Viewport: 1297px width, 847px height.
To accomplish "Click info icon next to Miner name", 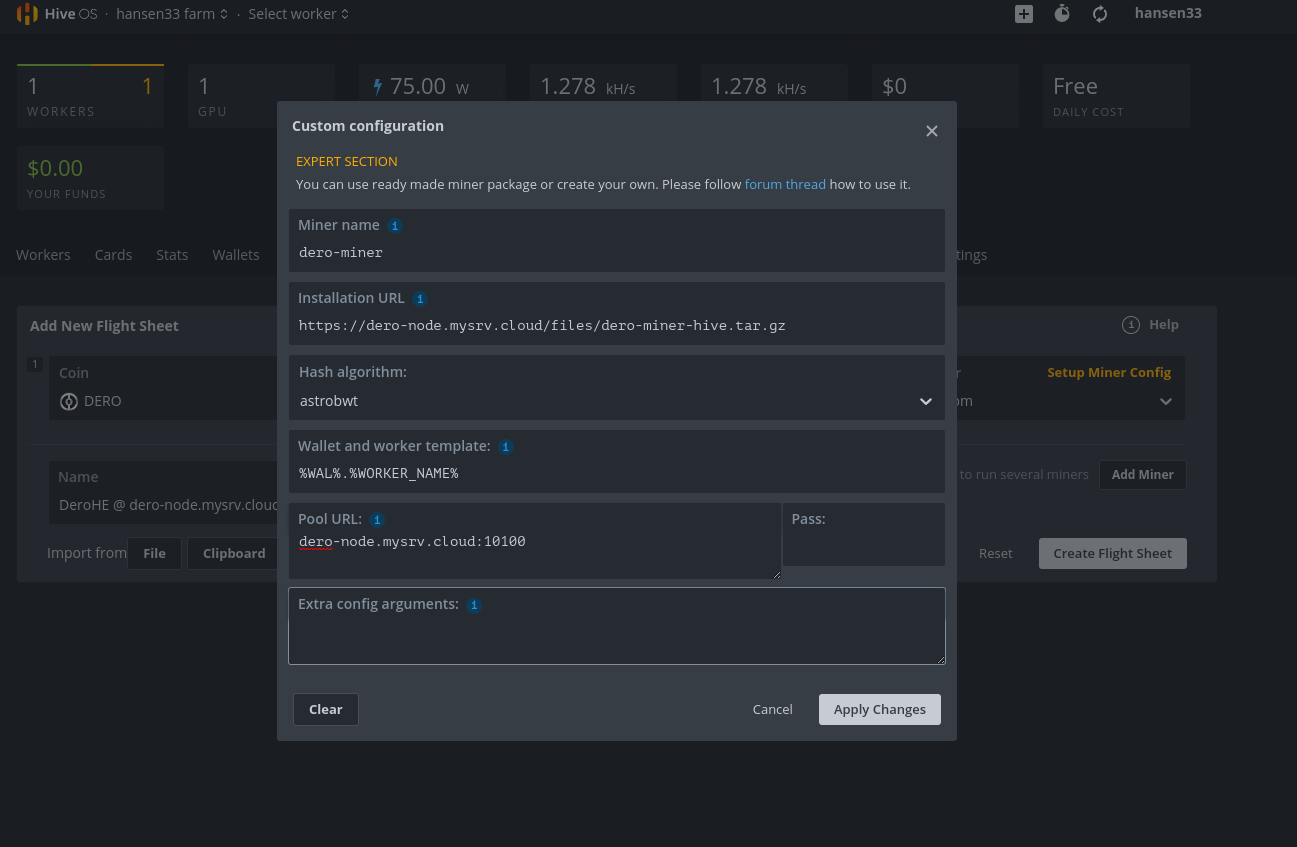I will click(395, 226).
